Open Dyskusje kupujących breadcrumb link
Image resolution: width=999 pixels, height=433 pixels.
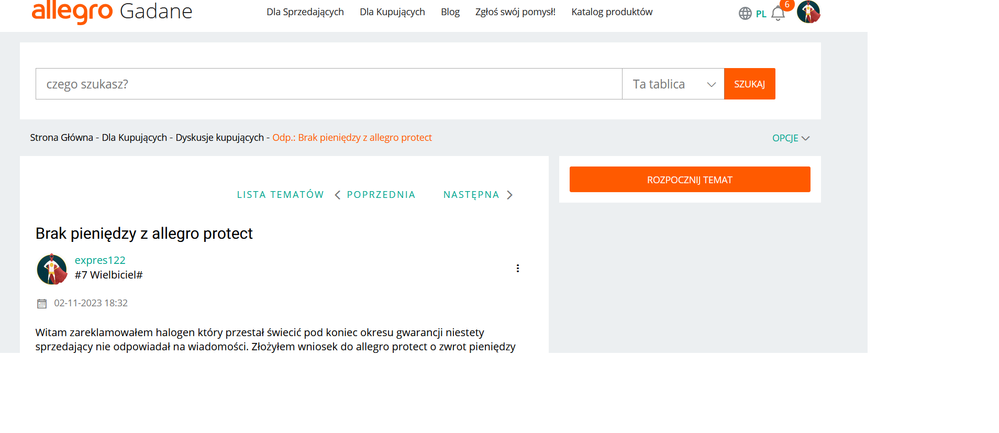(220, 137)
